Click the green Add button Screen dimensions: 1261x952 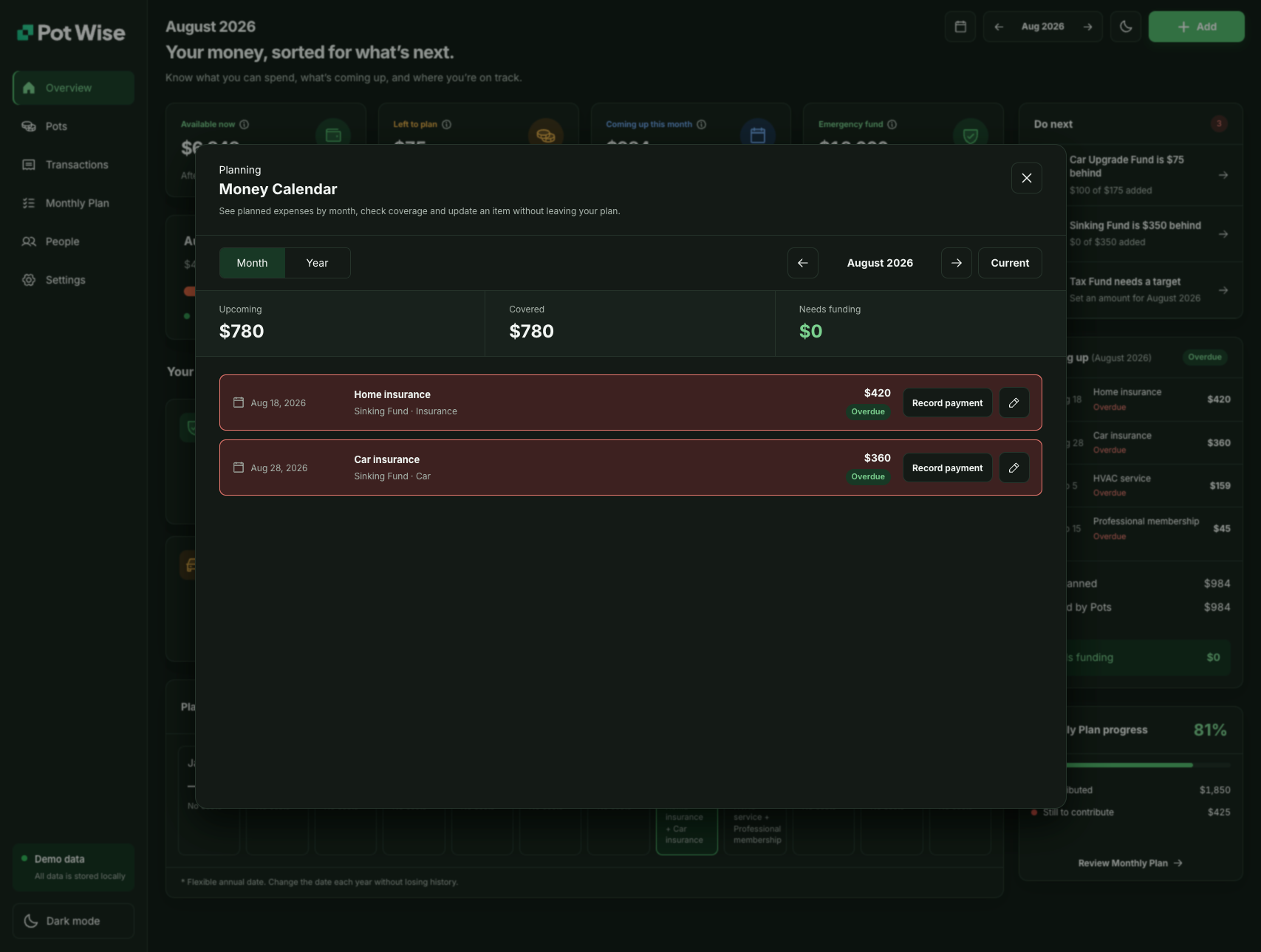click(1196, 27)
